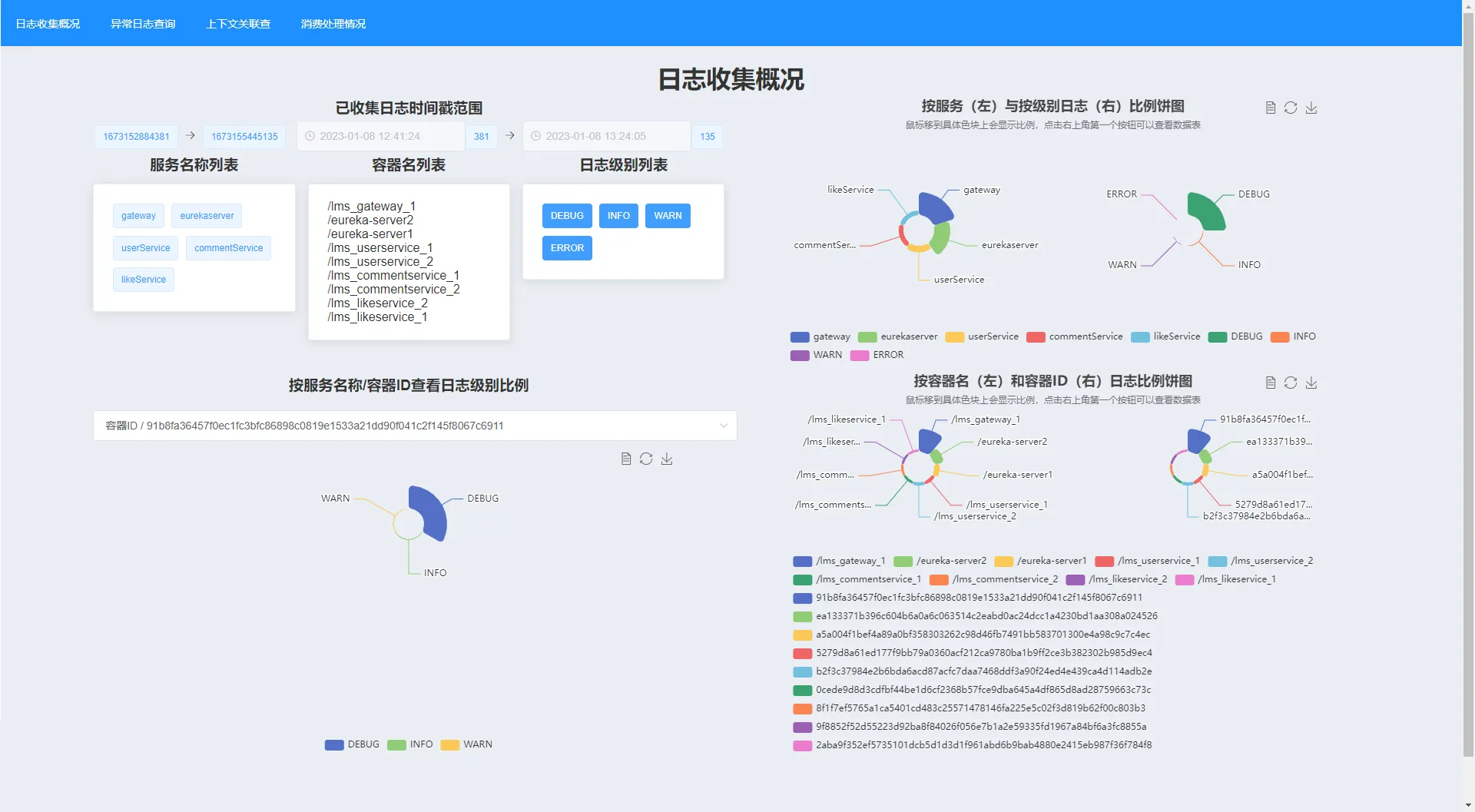Image resolution: width=1475 pixels, height=812 pixels.
Task: Open 上下文关联查 menu item
Action: click(x=238, y=24)
